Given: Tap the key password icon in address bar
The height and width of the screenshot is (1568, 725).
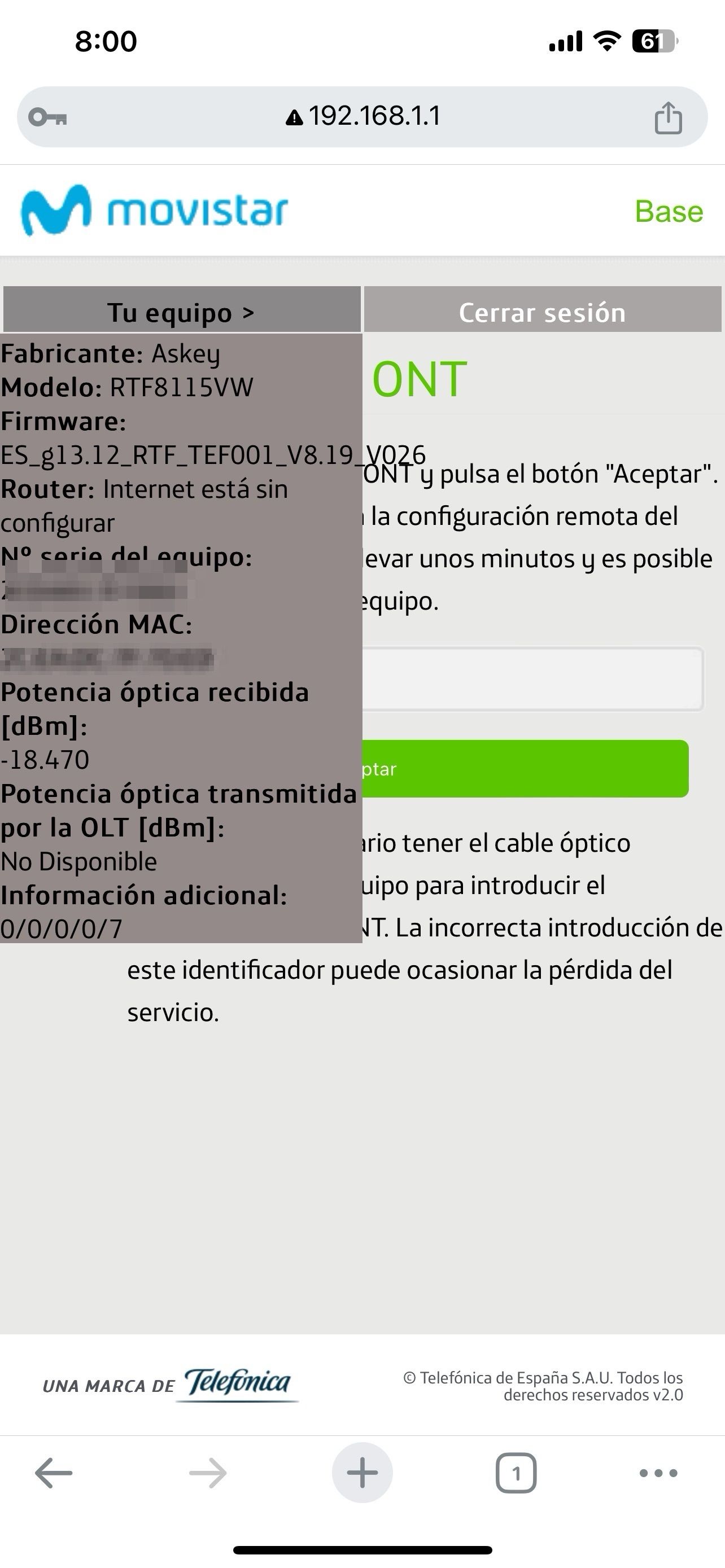Looking at the screenshot, I should pyautogui.click(x=47, y=117).
